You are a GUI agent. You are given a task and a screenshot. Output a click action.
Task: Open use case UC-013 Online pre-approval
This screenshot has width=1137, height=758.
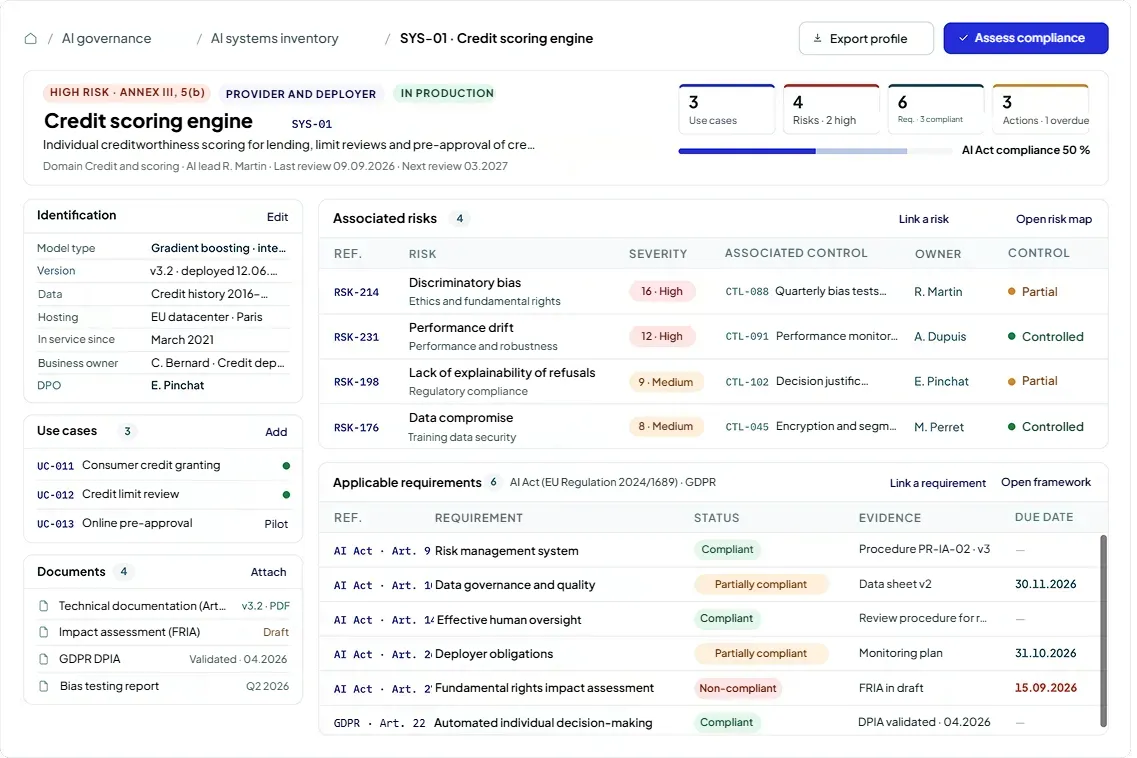[163, 524]
